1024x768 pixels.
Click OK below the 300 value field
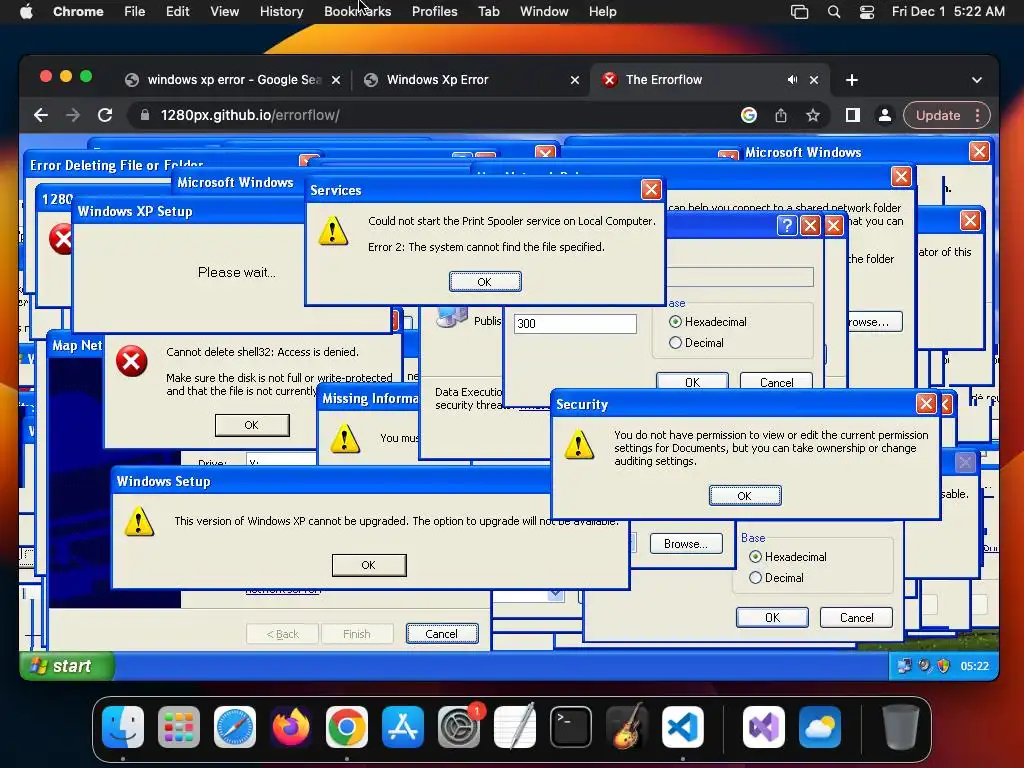[692, 382]
